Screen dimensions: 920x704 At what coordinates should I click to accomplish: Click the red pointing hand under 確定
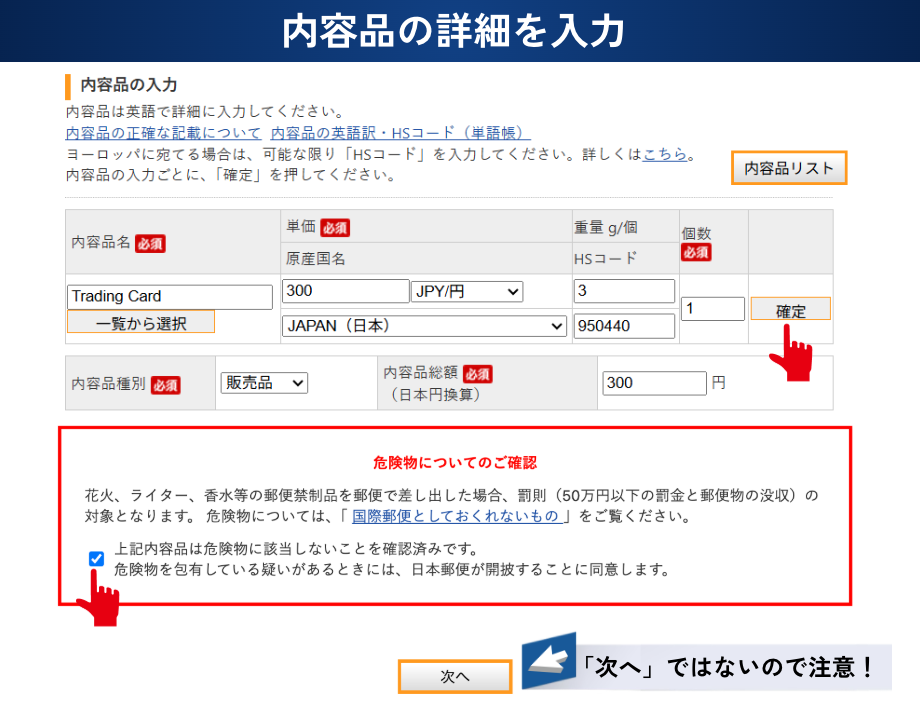pos(794,356)
